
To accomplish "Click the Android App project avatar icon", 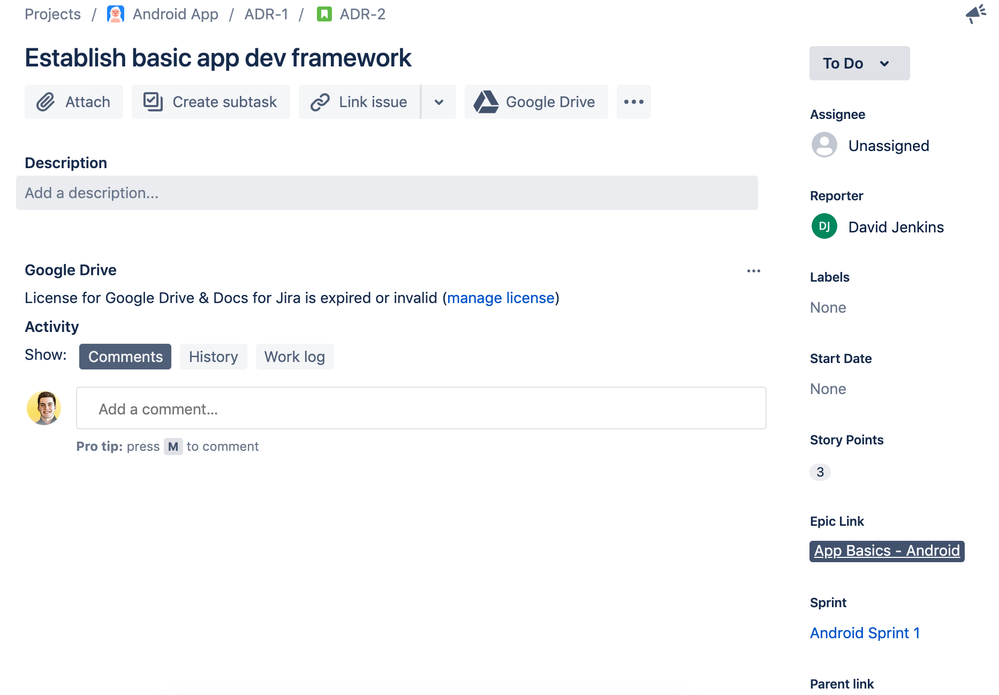I will coord(115,14).
